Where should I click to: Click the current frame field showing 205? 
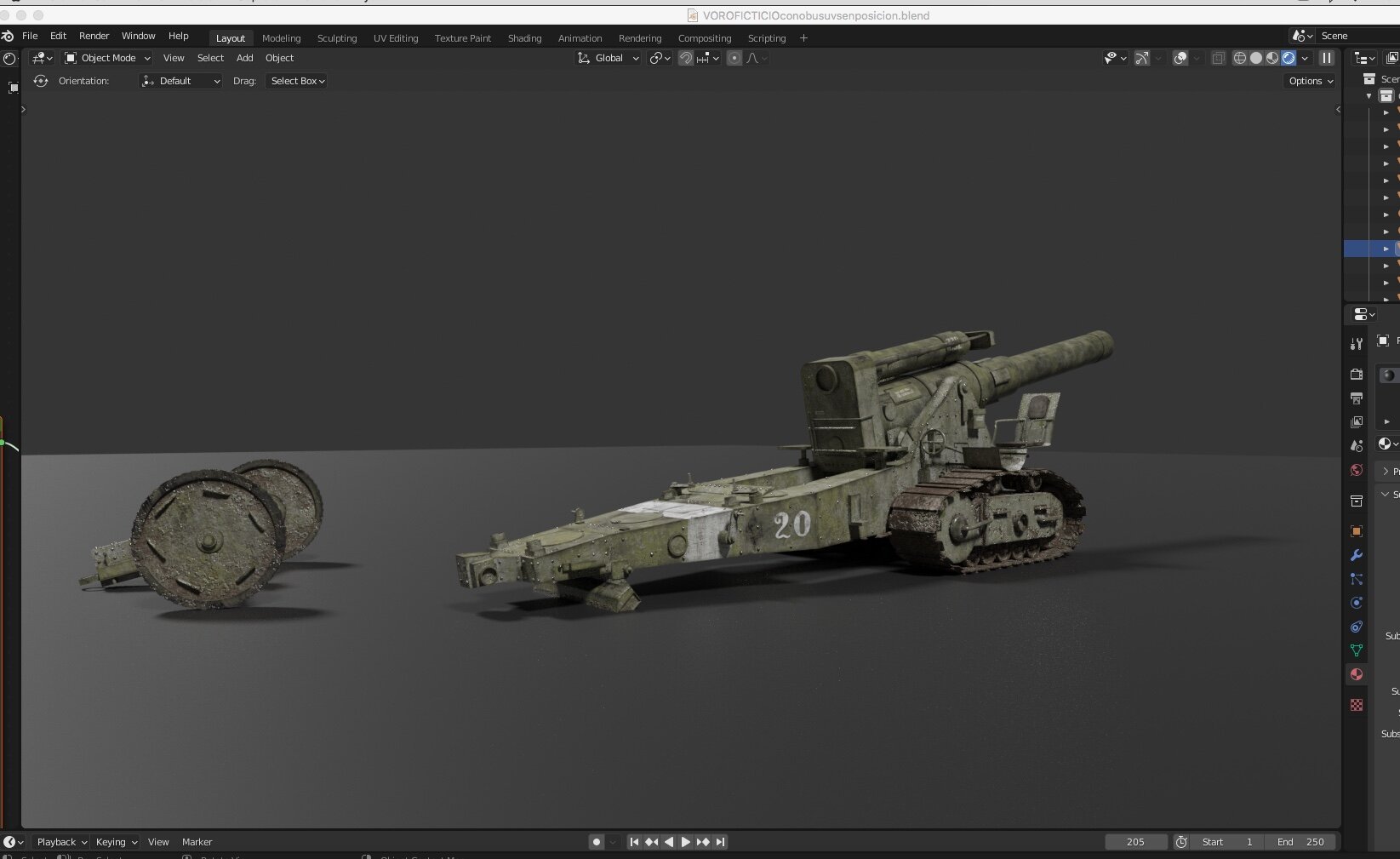1136,842
